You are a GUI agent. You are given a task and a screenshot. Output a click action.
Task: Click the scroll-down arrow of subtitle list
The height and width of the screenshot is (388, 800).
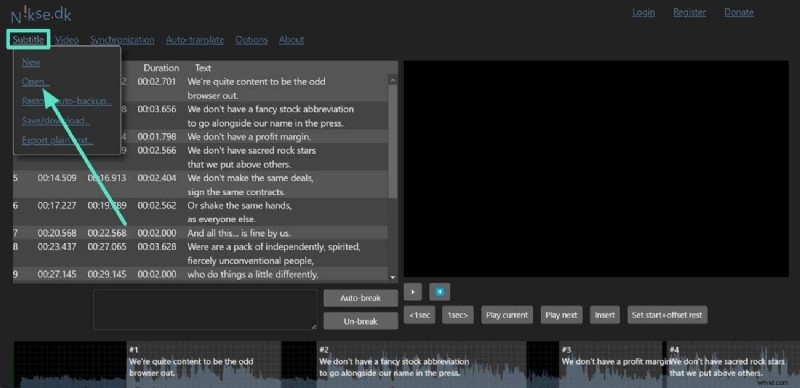[x=392, y=277]
